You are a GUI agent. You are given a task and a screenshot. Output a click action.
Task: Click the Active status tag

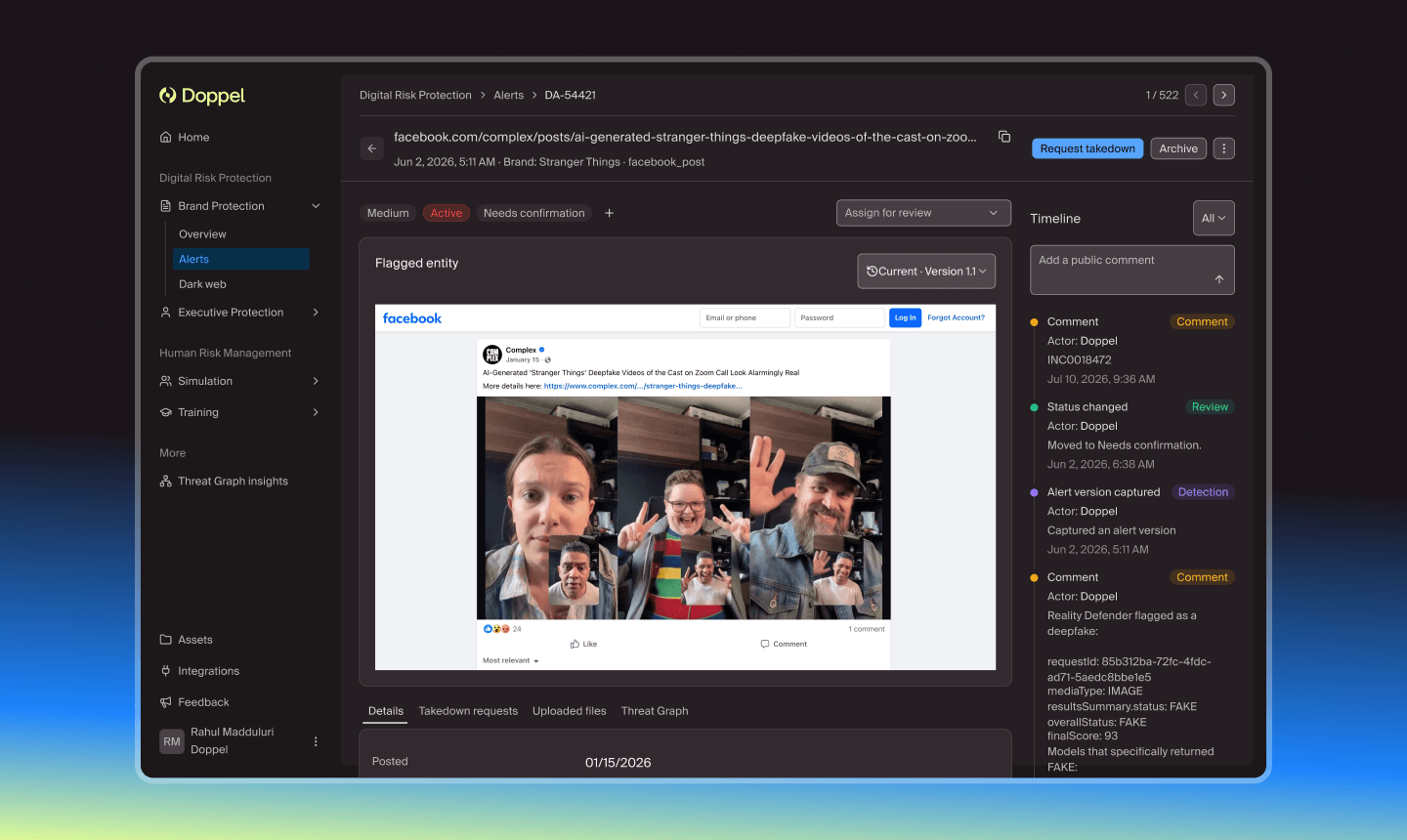point(447,213)
